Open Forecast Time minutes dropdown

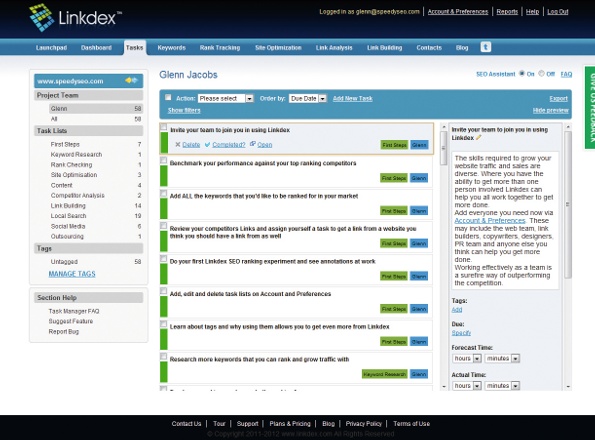(502, 358)
